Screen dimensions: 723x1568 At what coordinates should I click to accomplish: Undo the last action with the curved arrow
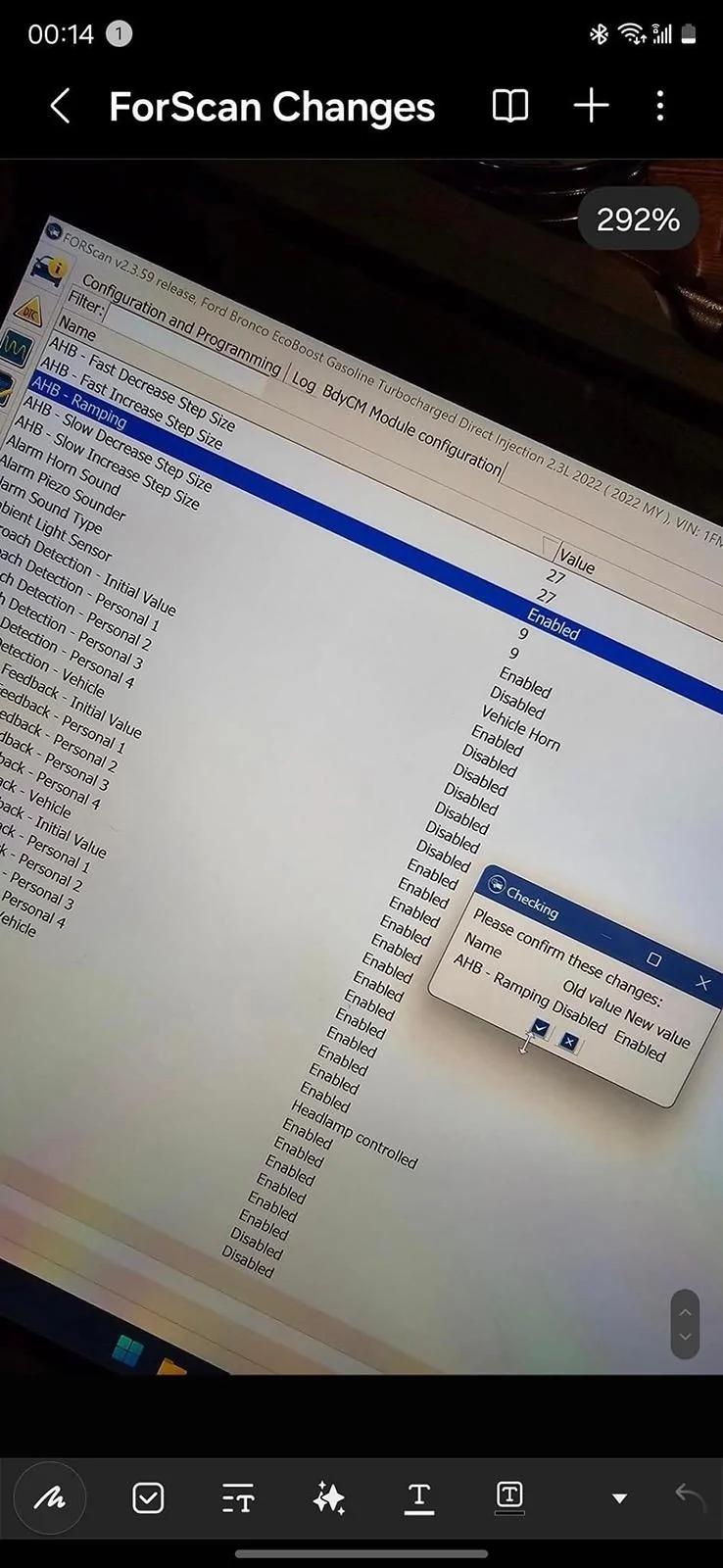[691, 1496]
